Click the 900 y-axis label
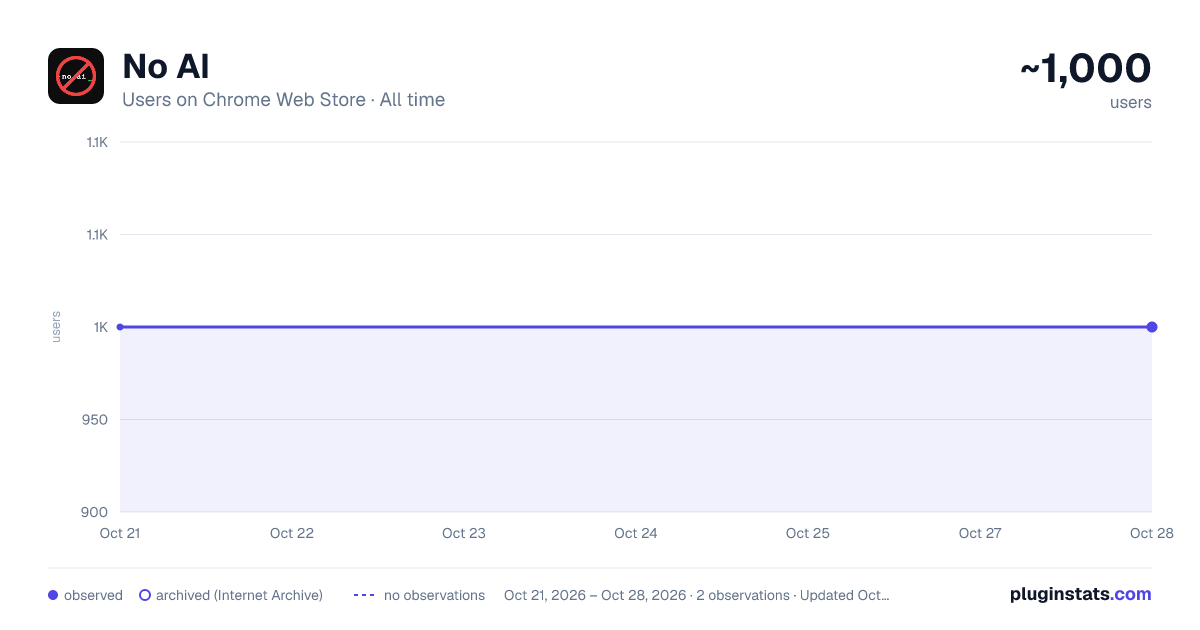The height and width of the screenshot is (630, 1200). click(x=96, y=512)
